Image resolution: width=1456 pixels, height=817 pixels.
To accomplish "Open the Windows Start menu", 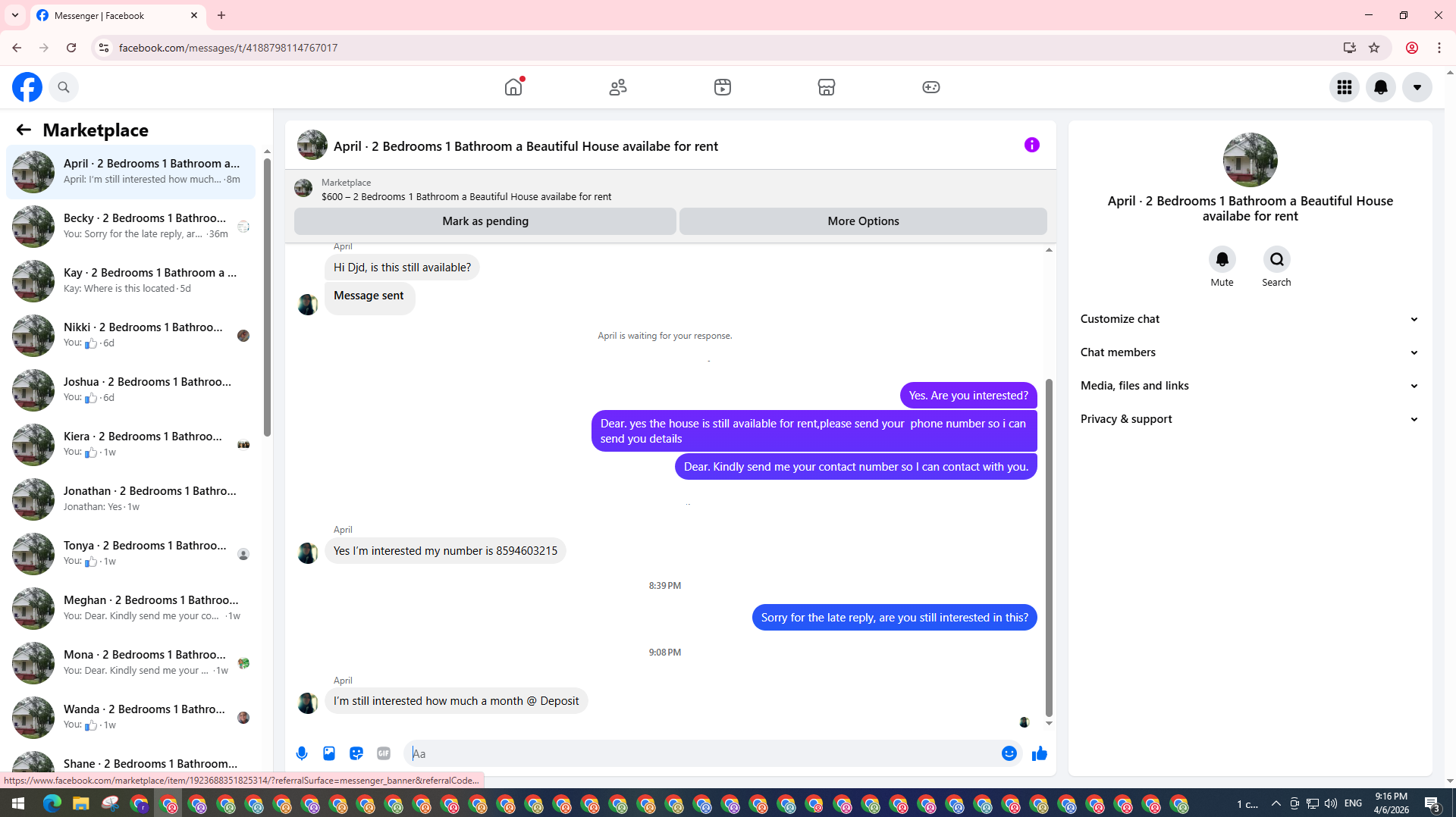I will (x=18, y=803).
